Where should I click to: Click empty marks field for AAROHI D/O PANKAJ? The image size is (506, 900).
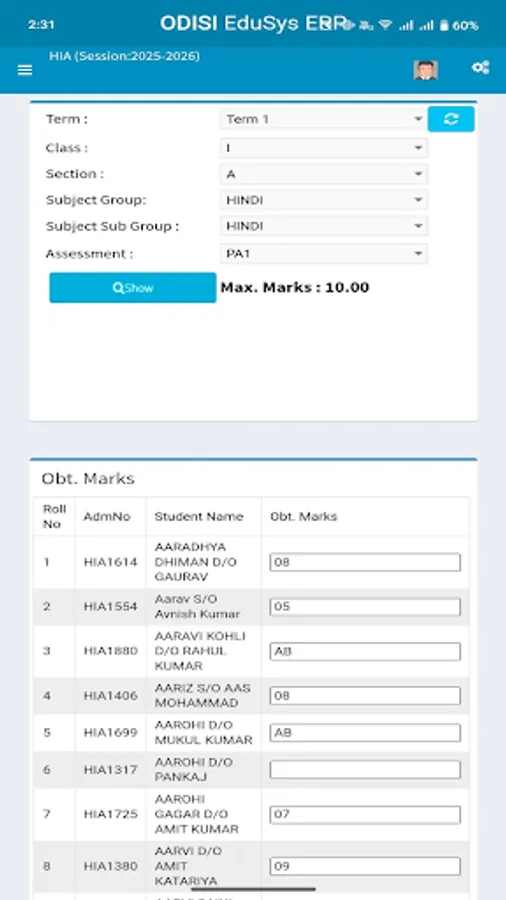pyautogui.click(x=365, y=770)
